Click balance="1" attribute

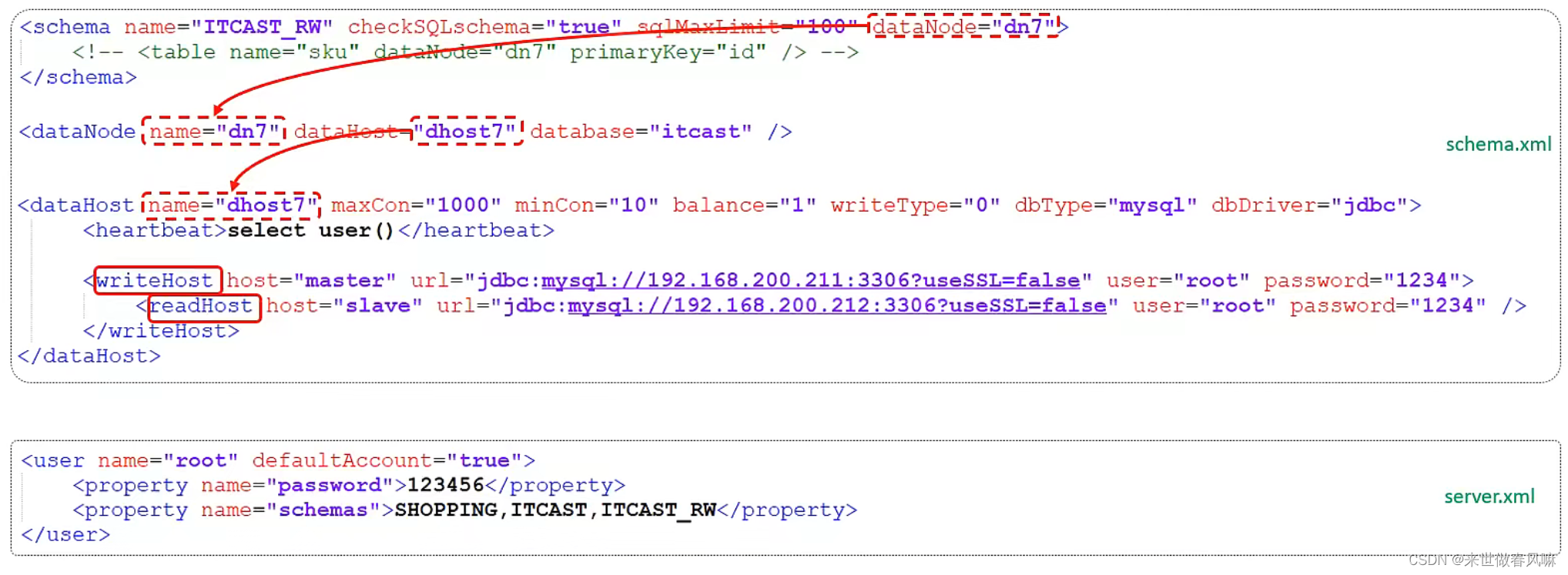click(745, 206)
